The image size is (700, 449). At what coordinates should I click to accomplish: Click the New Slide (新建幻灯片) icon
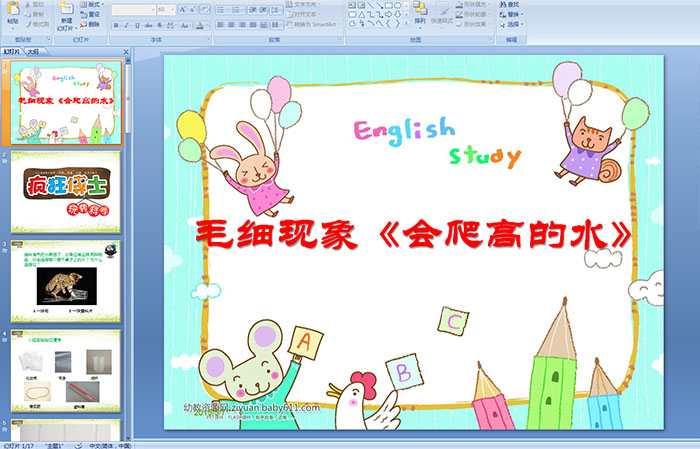coord(67,10)
